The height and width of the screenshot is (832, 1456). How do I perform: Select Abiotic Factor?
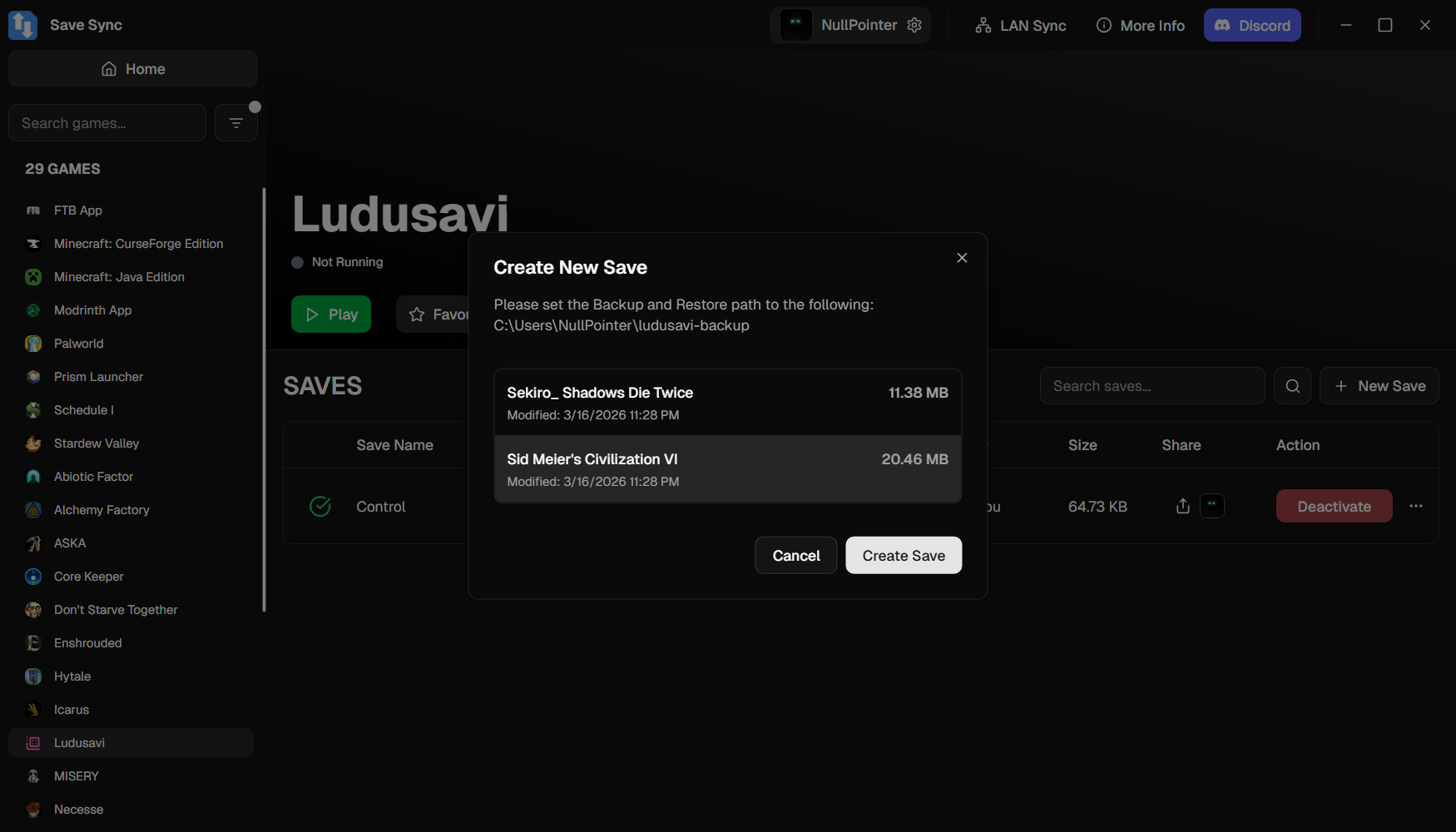131,477
